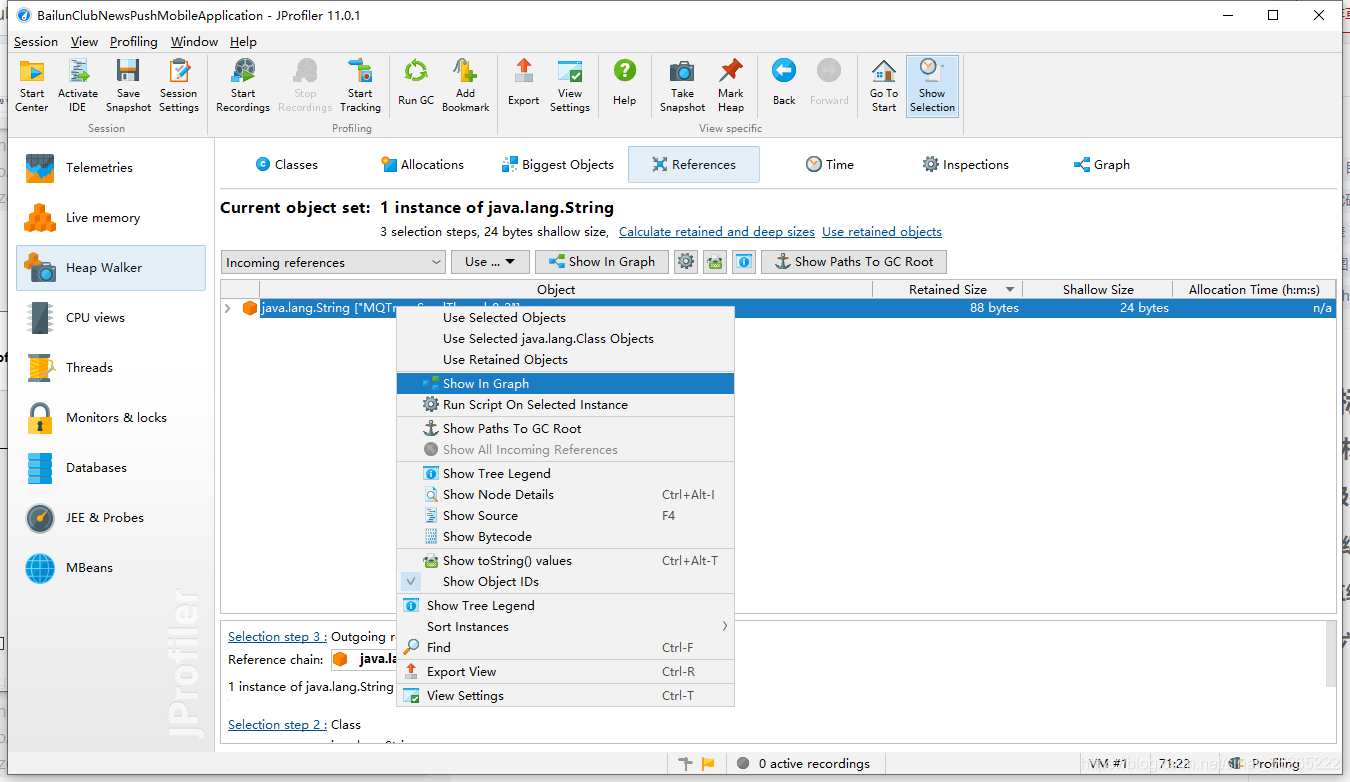Open the Start Center toolbar button
This screenshot has height=782, width=1350.
pos(32,85)
